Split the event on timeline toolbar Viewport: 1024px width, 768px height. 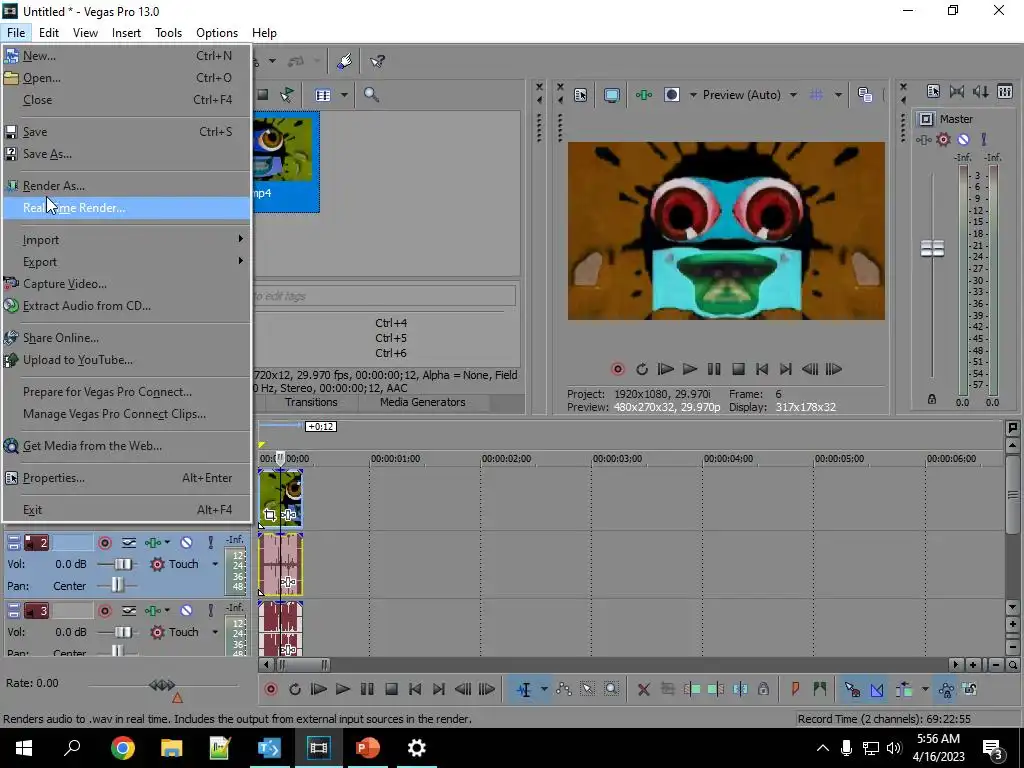[x=739, y=689]
